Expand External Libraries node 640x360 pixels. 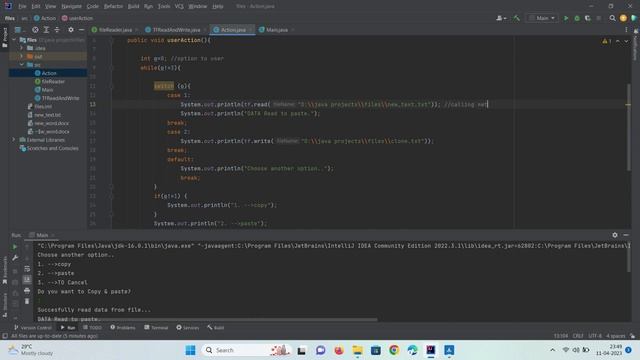(14, 140)
